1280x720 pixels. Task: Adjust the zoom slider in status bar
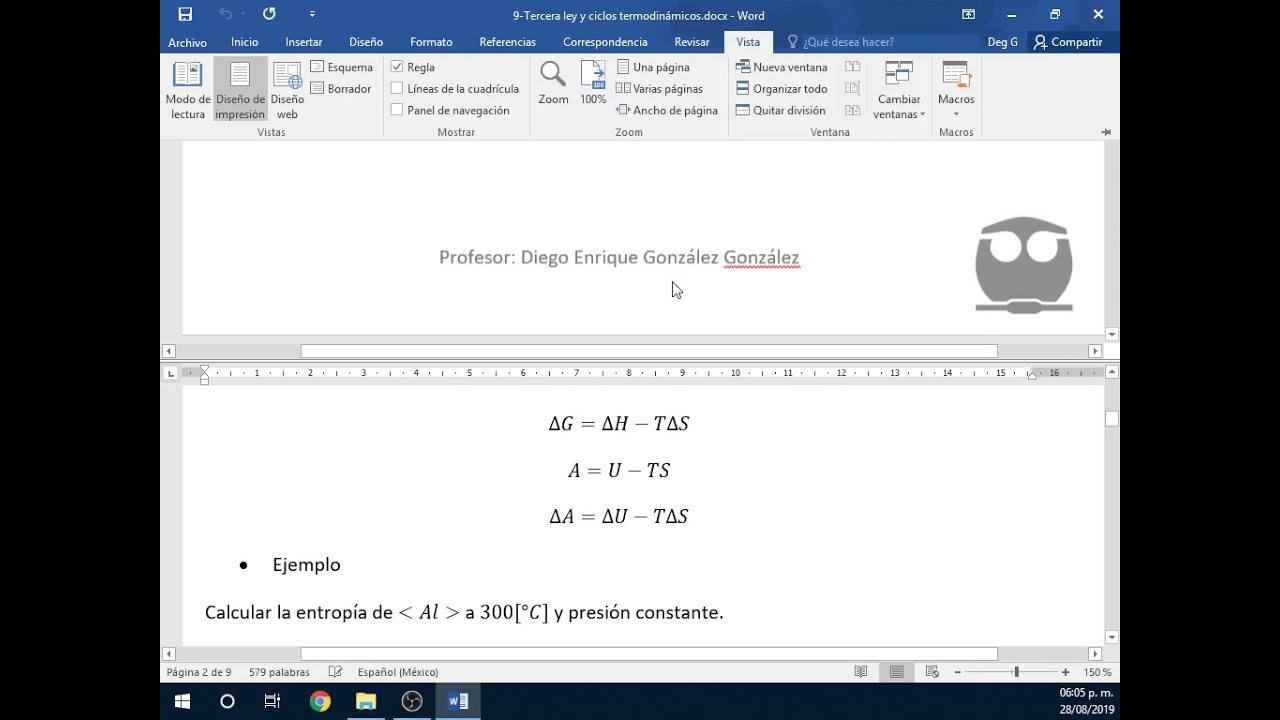pos(1016,672)
